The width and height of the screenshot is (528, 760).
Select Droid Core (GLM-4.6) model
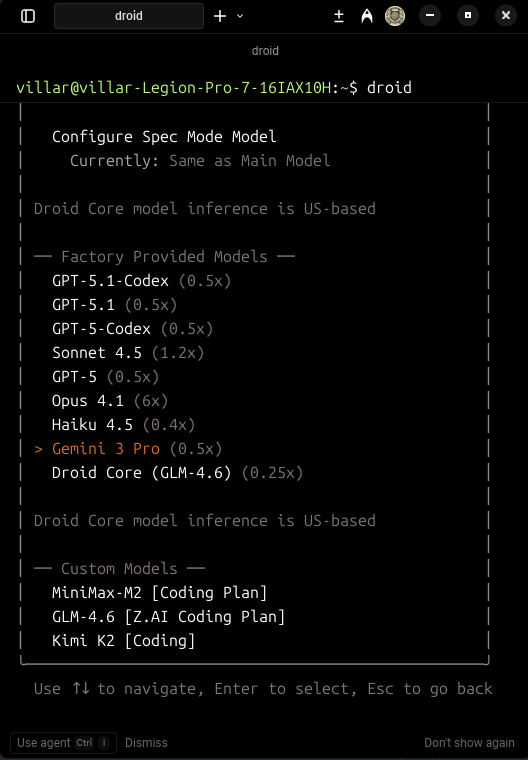177,473
